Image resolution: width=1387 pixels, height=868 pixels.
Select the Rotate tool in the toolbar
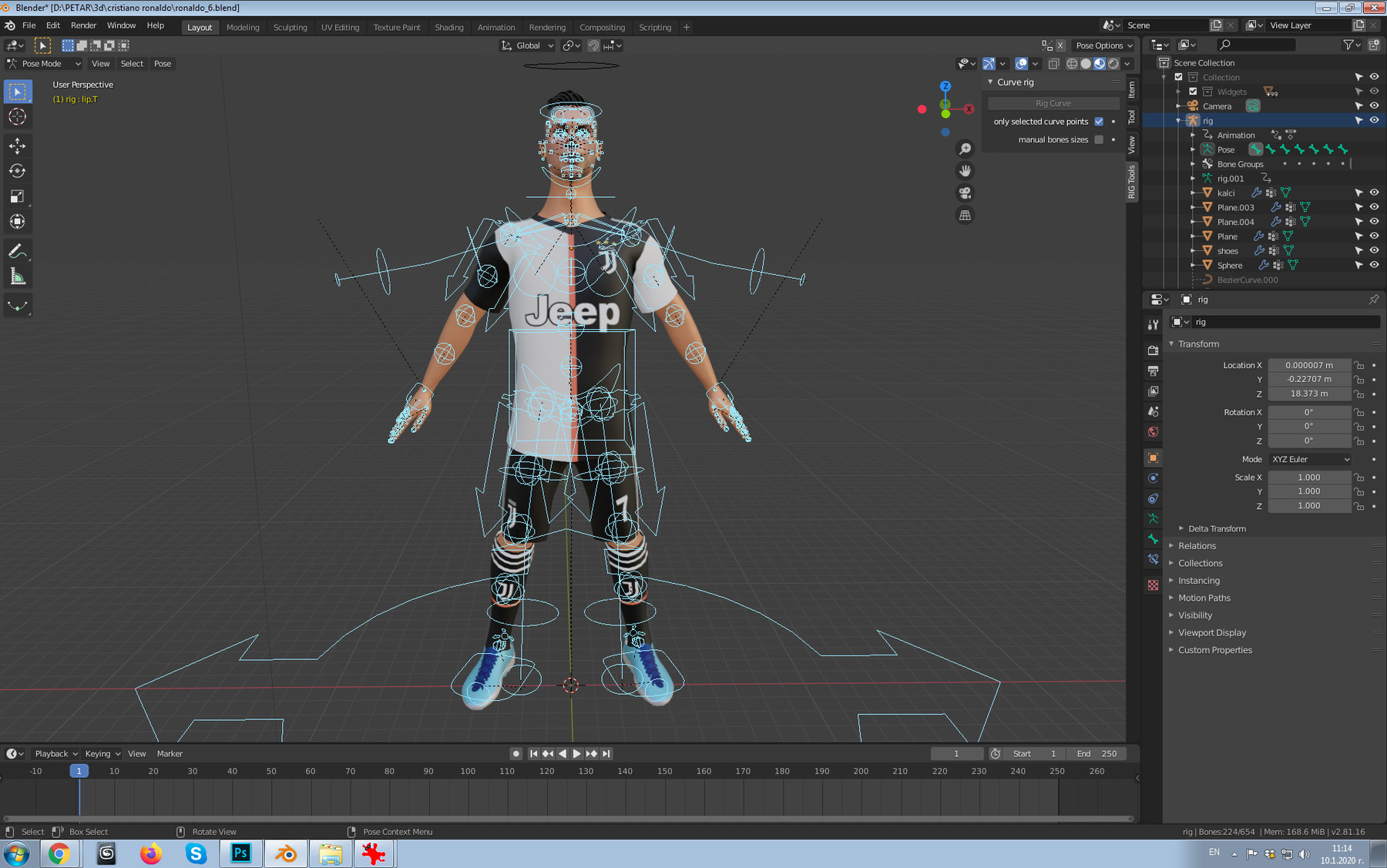point(17,170)
